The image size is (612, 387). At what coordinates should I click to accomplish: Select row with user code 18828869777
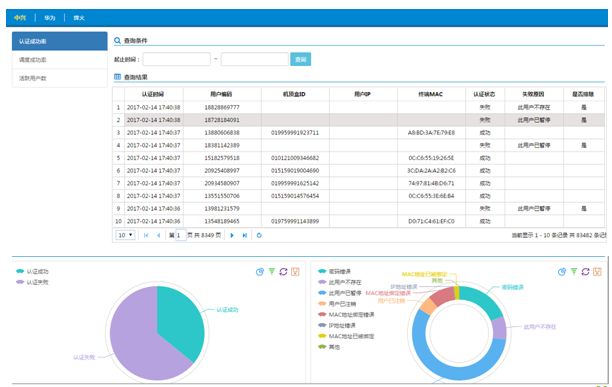358,107
